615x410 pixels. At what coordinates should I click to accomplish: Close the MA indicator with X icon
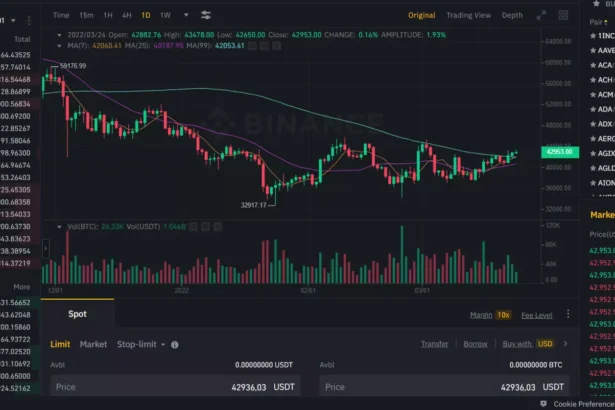[x=277, y=46]
